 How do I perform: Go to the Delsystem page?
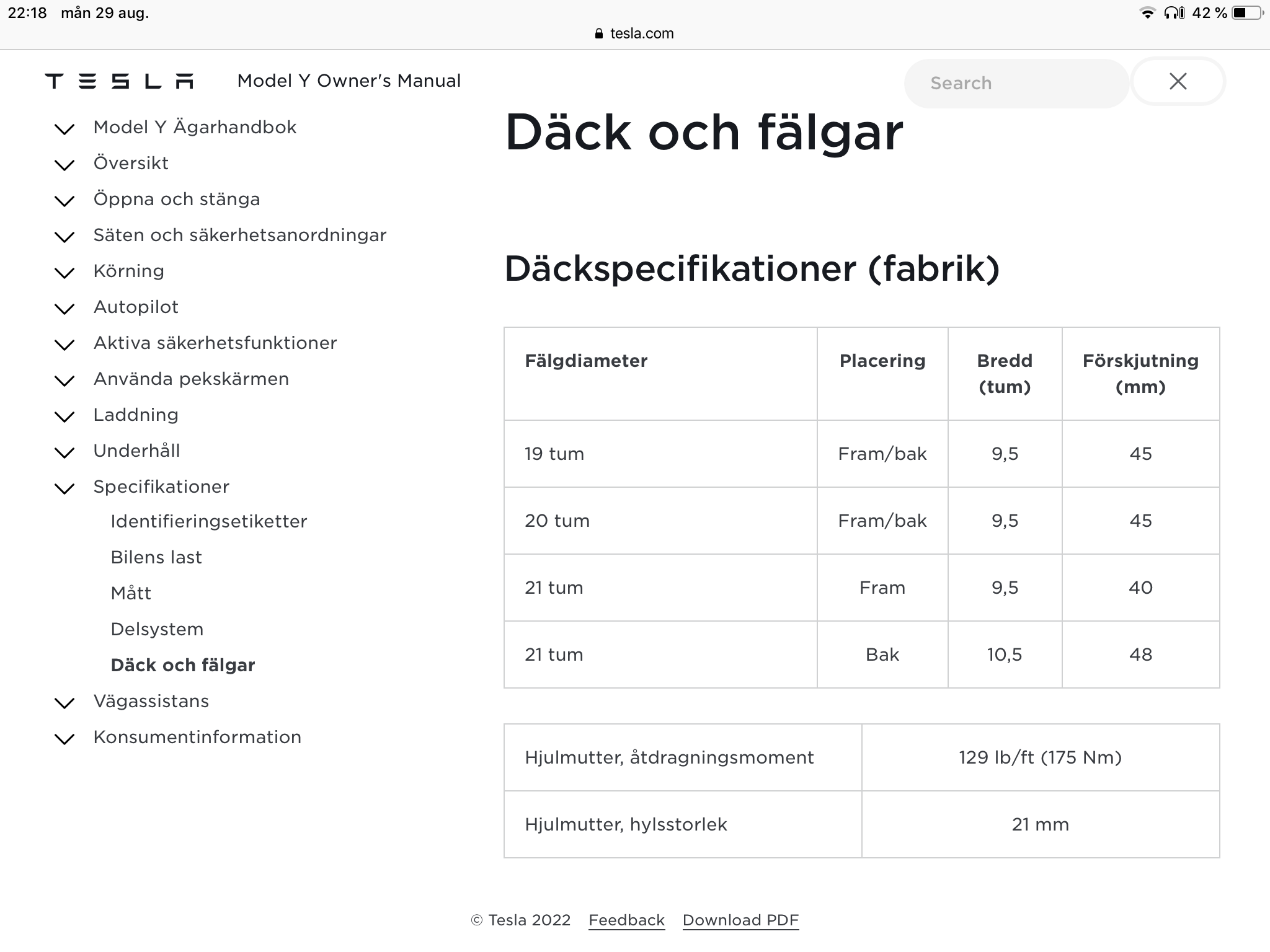click(x=157, y=629)
